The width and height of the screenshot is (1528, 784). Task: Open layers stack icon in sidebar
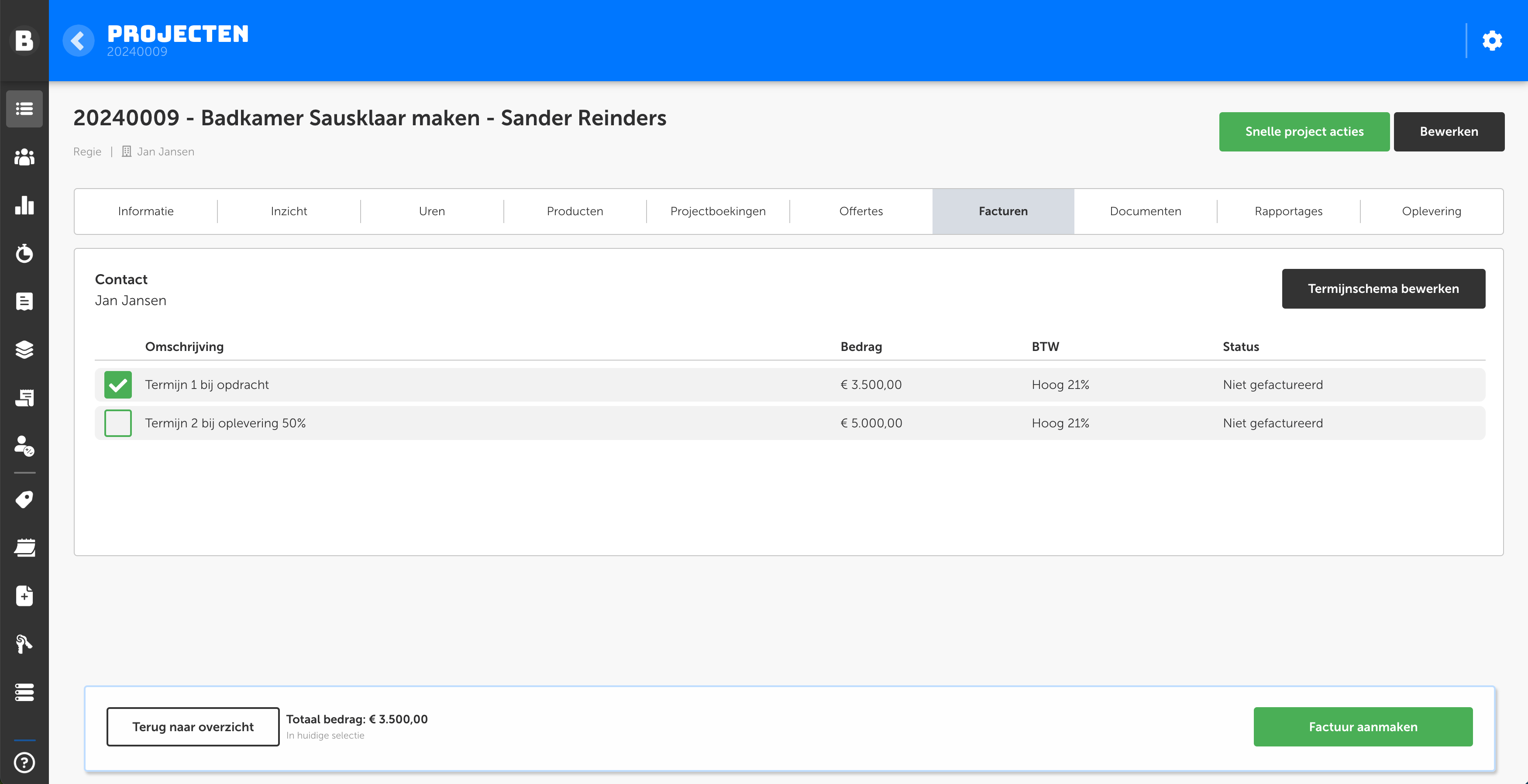24,349
